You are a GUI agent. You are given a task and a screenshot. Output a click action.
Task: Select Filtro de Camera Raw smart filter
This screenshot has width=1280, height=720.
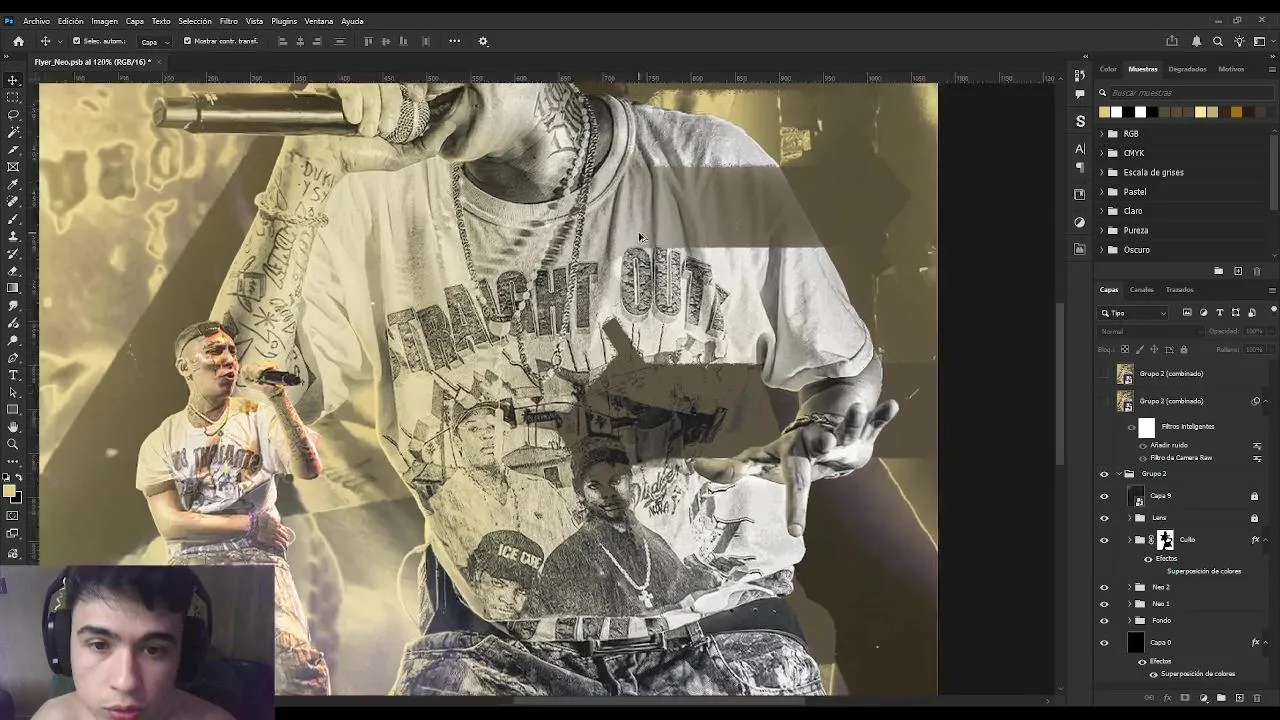click(1181, 458)
